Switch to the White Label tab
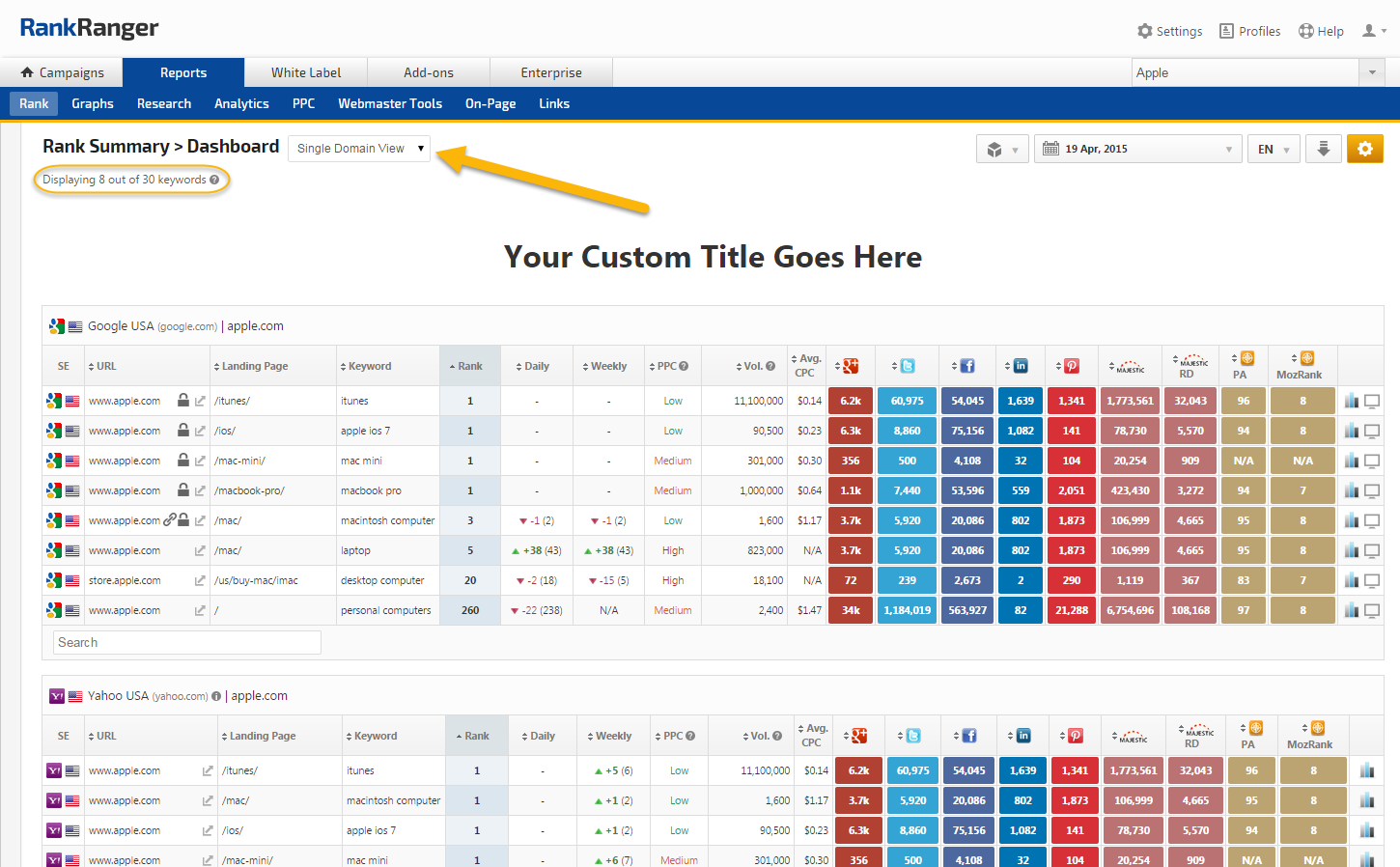The height and width of the screenshot is (867, 1400). point(306,72)
